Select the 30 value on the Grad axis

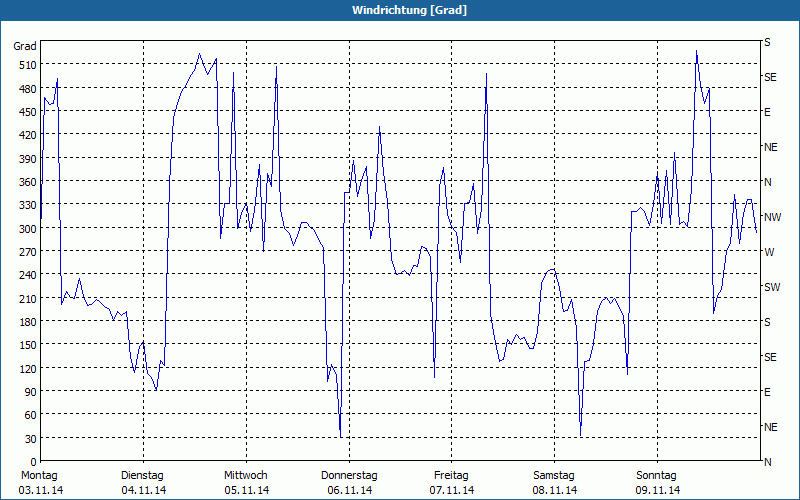pos(31,439)
